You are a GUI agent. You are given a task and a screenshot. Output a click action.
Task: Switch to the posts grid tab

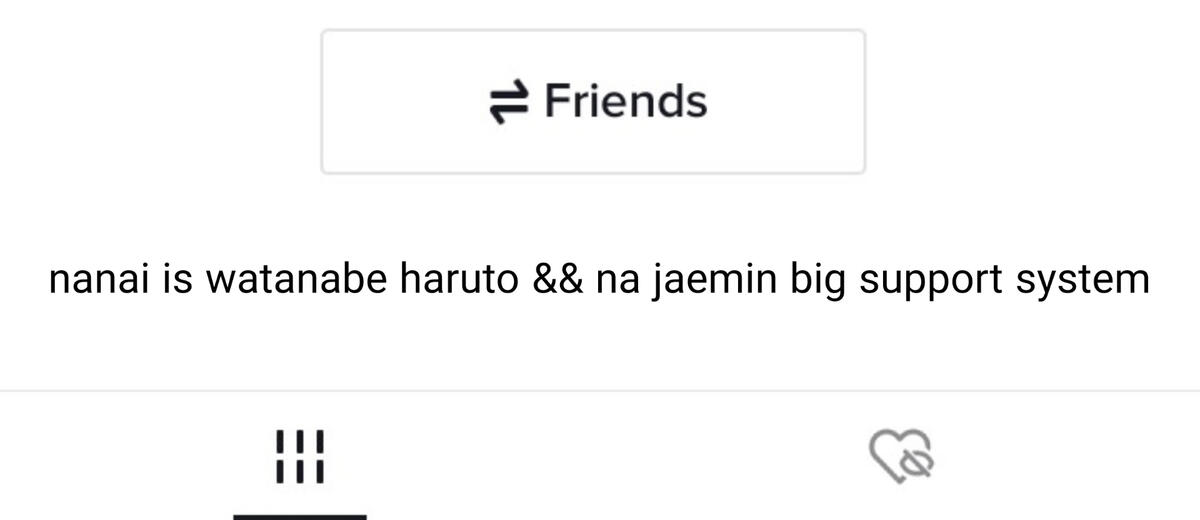pos(299,457)
